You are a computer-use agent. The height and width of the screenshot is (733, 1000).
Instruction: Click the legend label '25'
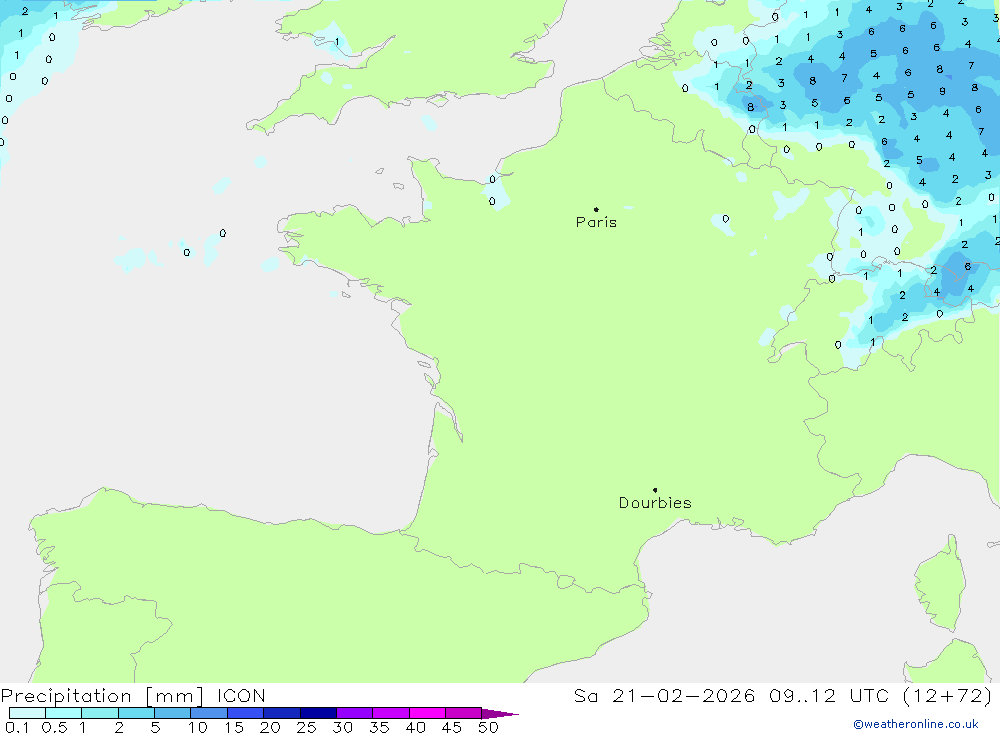click(306, 727)
